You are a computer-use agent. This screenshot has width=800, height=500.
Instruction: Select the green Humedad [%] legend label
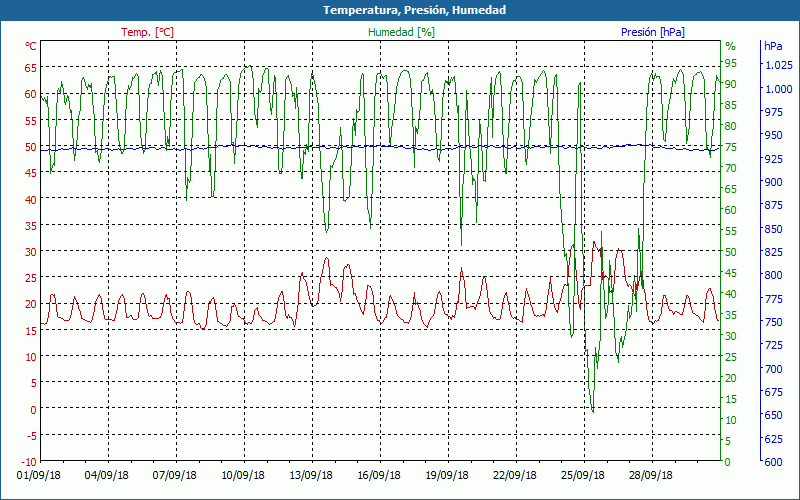pyautogui.click(x=402, y=32)
